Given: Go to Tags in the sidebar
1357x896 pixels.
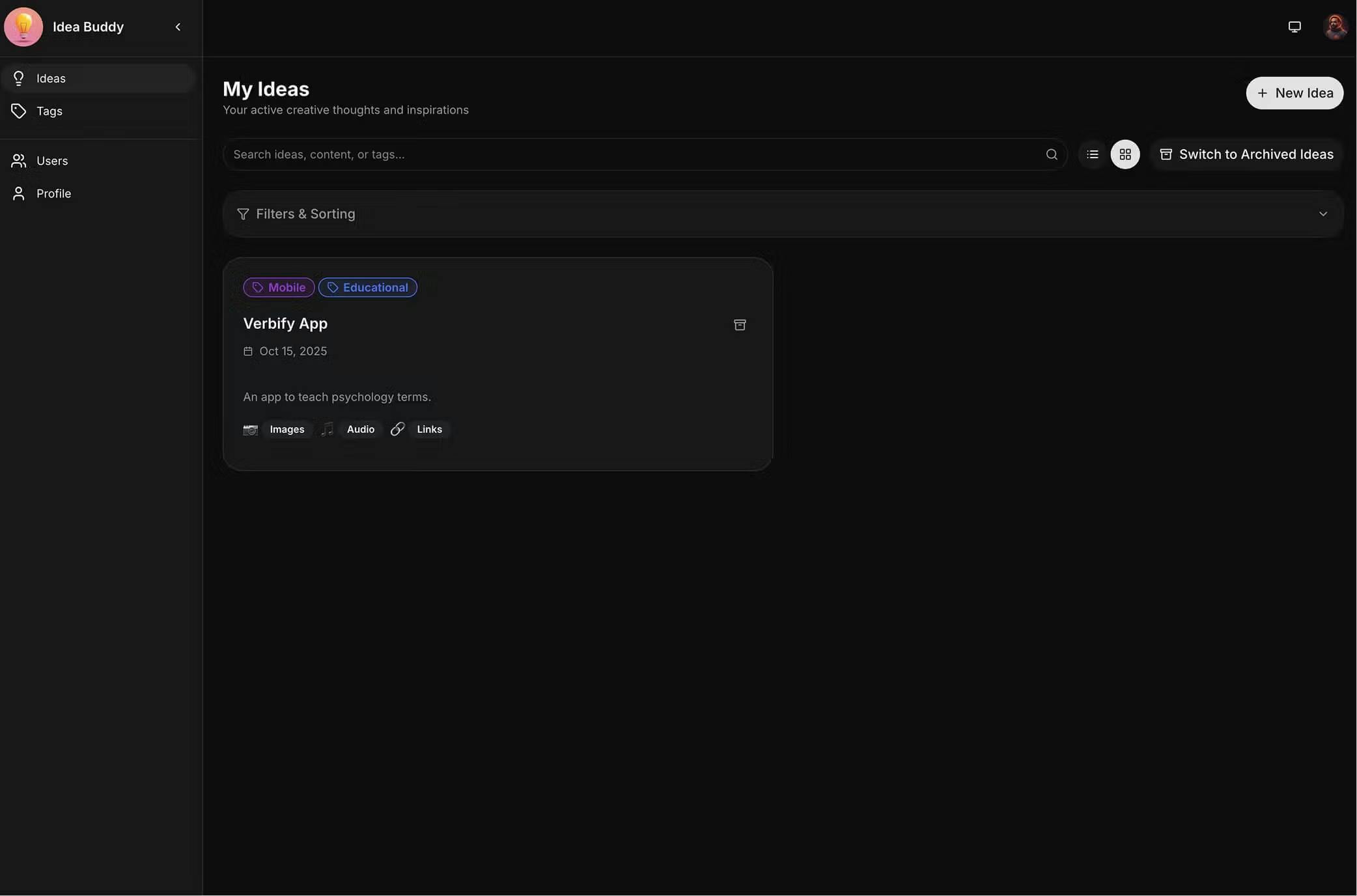Looking at the screenshot, I should [x=49, y=111].
